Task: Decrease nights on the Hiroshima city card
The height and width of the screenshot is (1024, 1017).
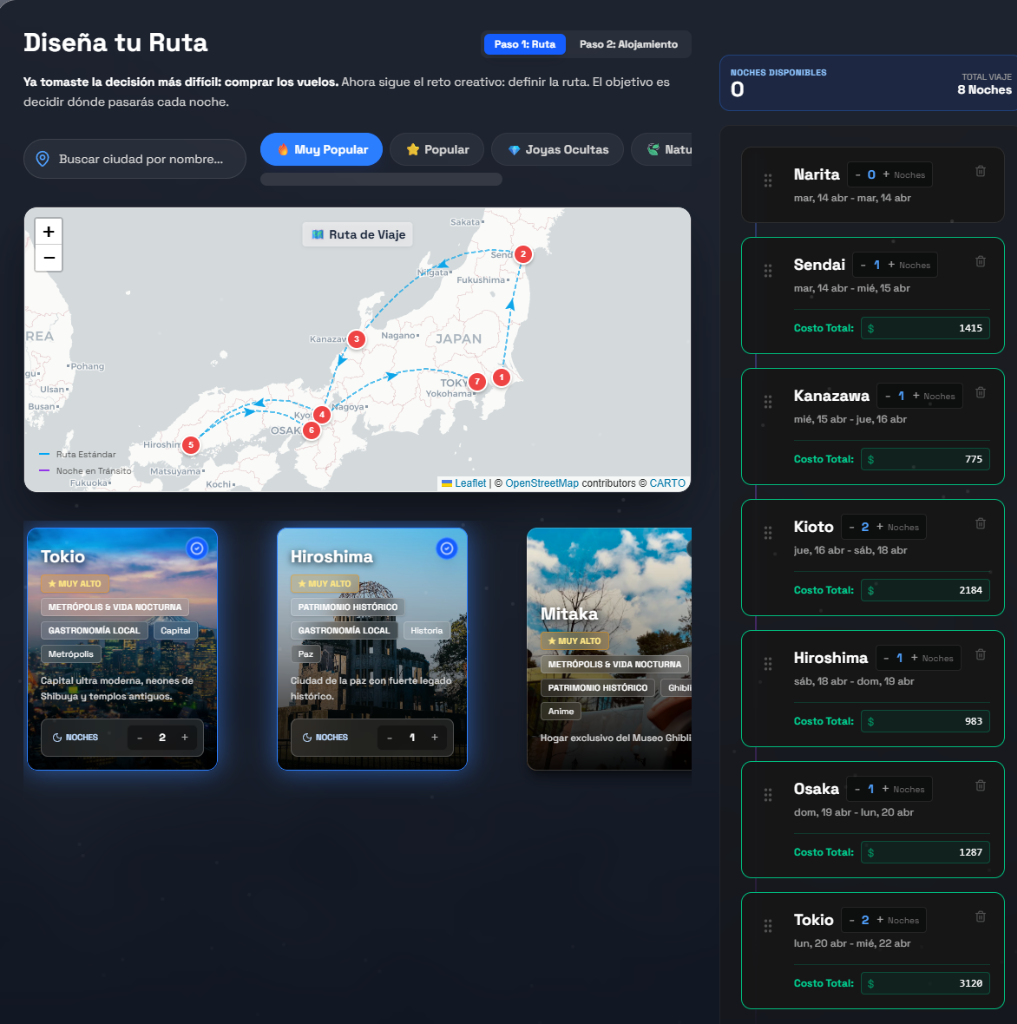Action: pos(389,738)
